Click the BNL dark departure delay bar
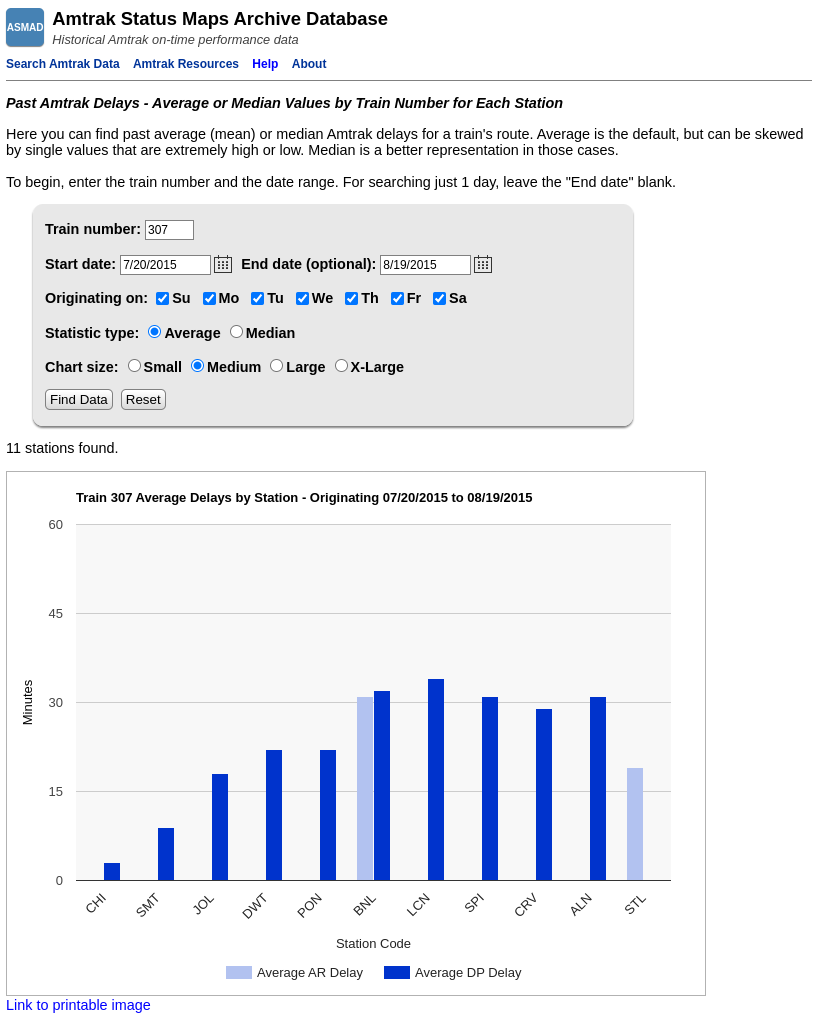The height and width of the screenshot is (1025, 819). 382,786
